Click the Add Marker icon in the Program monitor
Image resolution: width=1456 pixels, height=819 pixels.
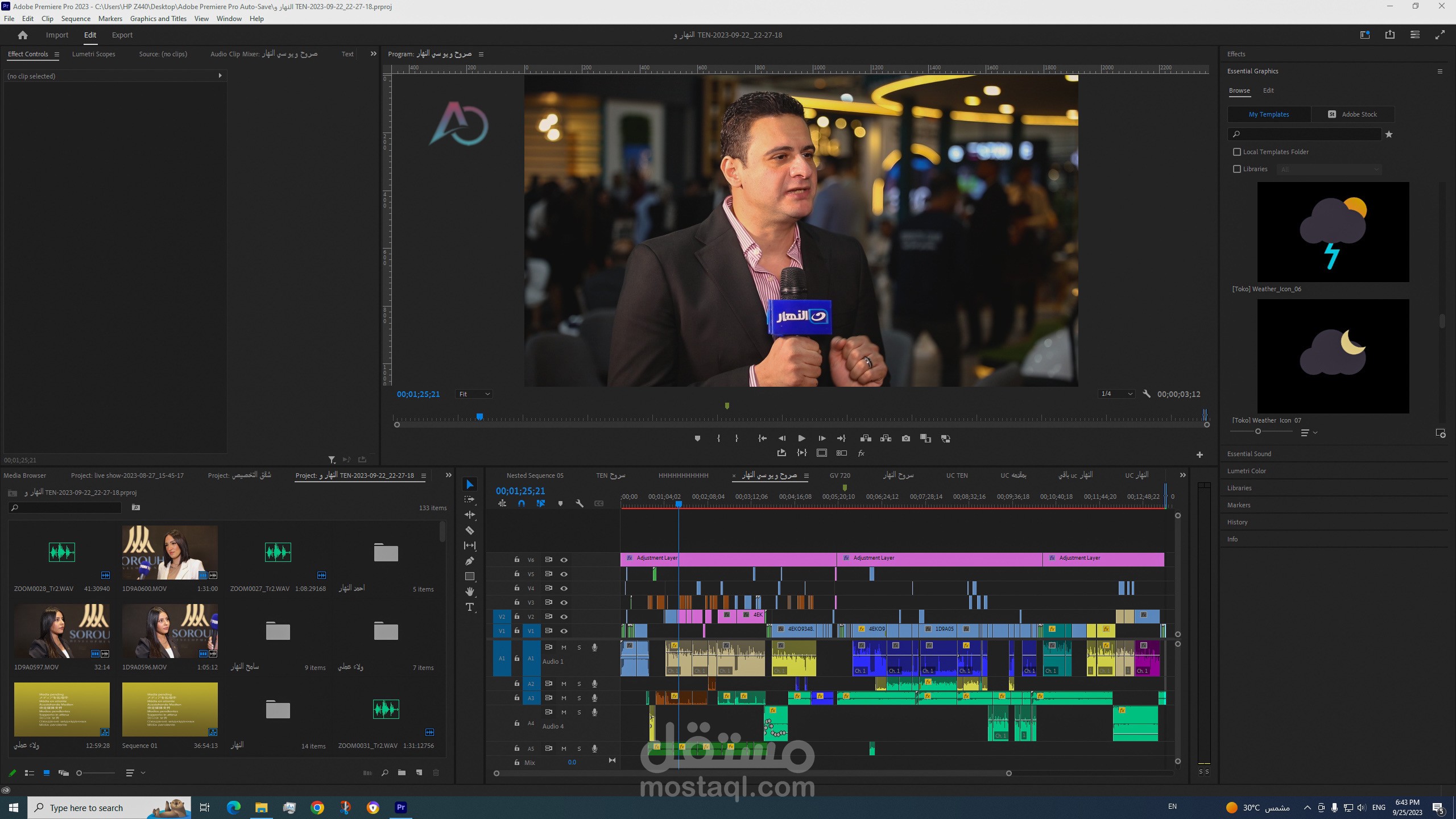pyautogui.click(x=697, y=439)
